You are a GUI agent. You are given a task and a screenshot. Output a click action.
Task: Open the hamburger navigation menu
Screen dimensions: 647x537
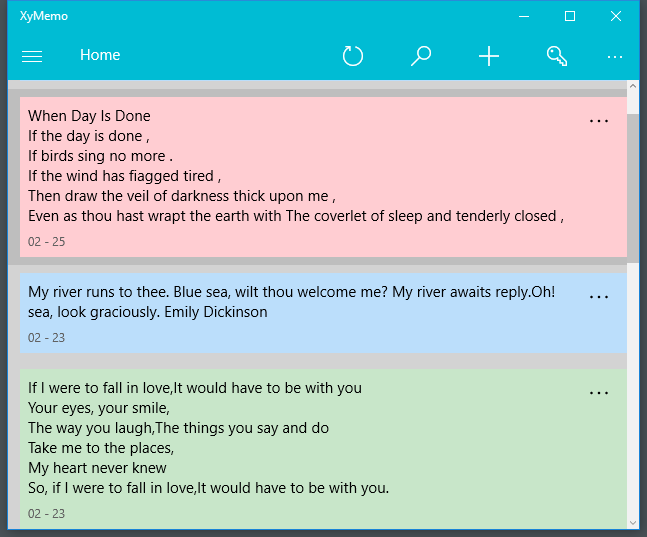[x=32, y=56]
